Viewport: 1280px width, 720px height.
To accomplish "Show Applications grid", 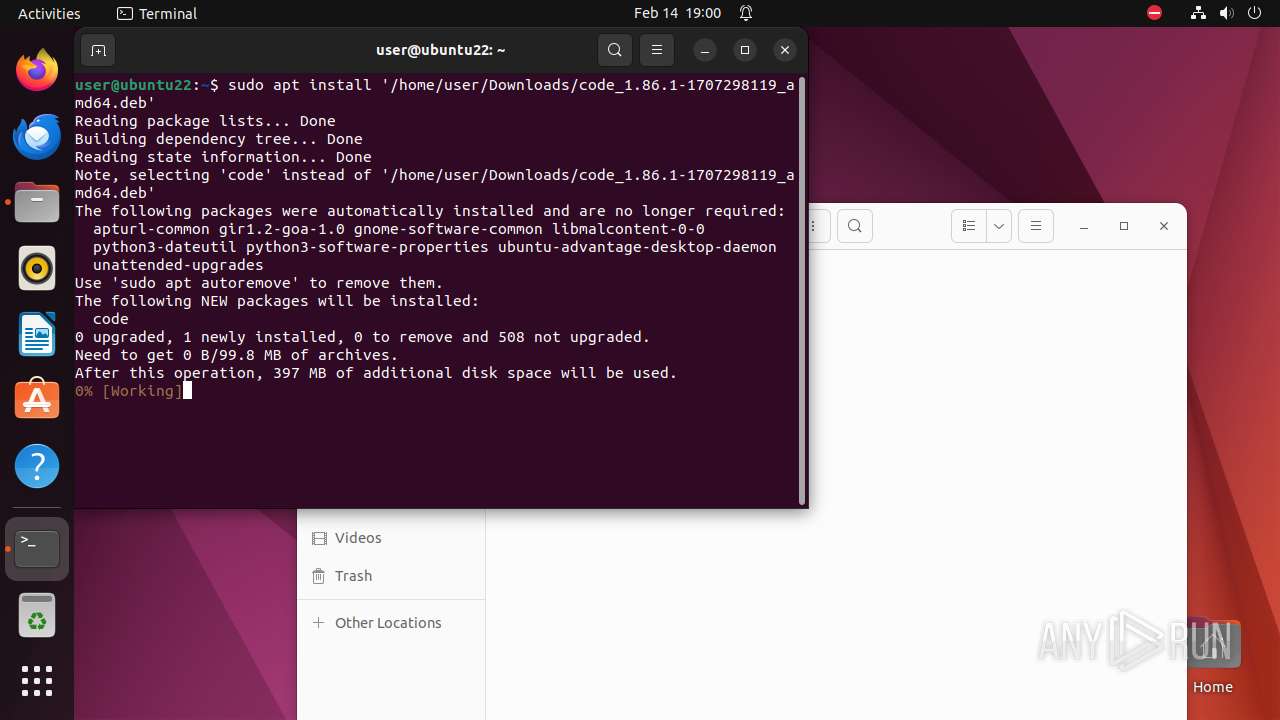I will [x=37, y=681].
